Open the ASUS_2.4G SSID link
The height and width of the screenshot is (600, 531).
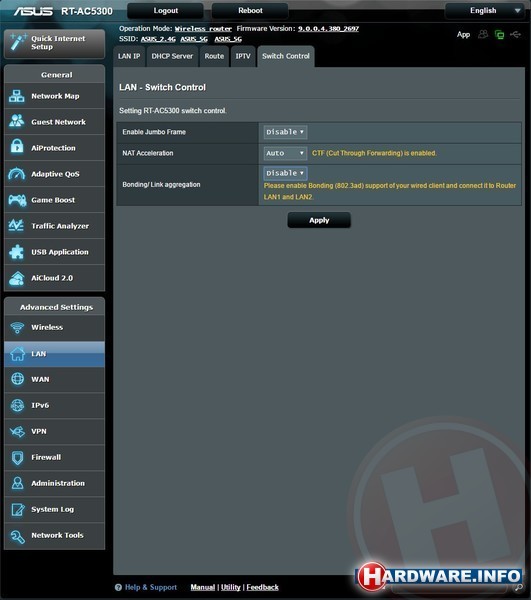pos(158,39)
